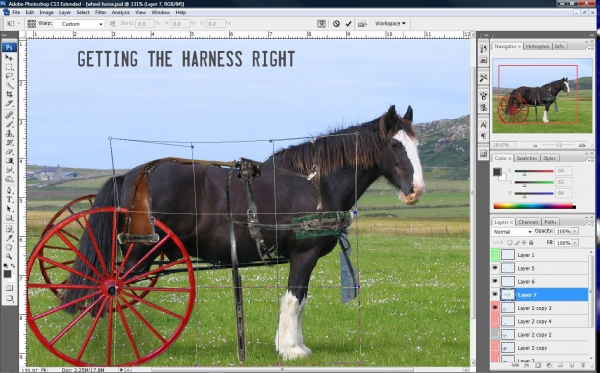The width and height of the screenshot is (600, 373).
Task: Switch to the Swatches tab
Action: (527, 158)
